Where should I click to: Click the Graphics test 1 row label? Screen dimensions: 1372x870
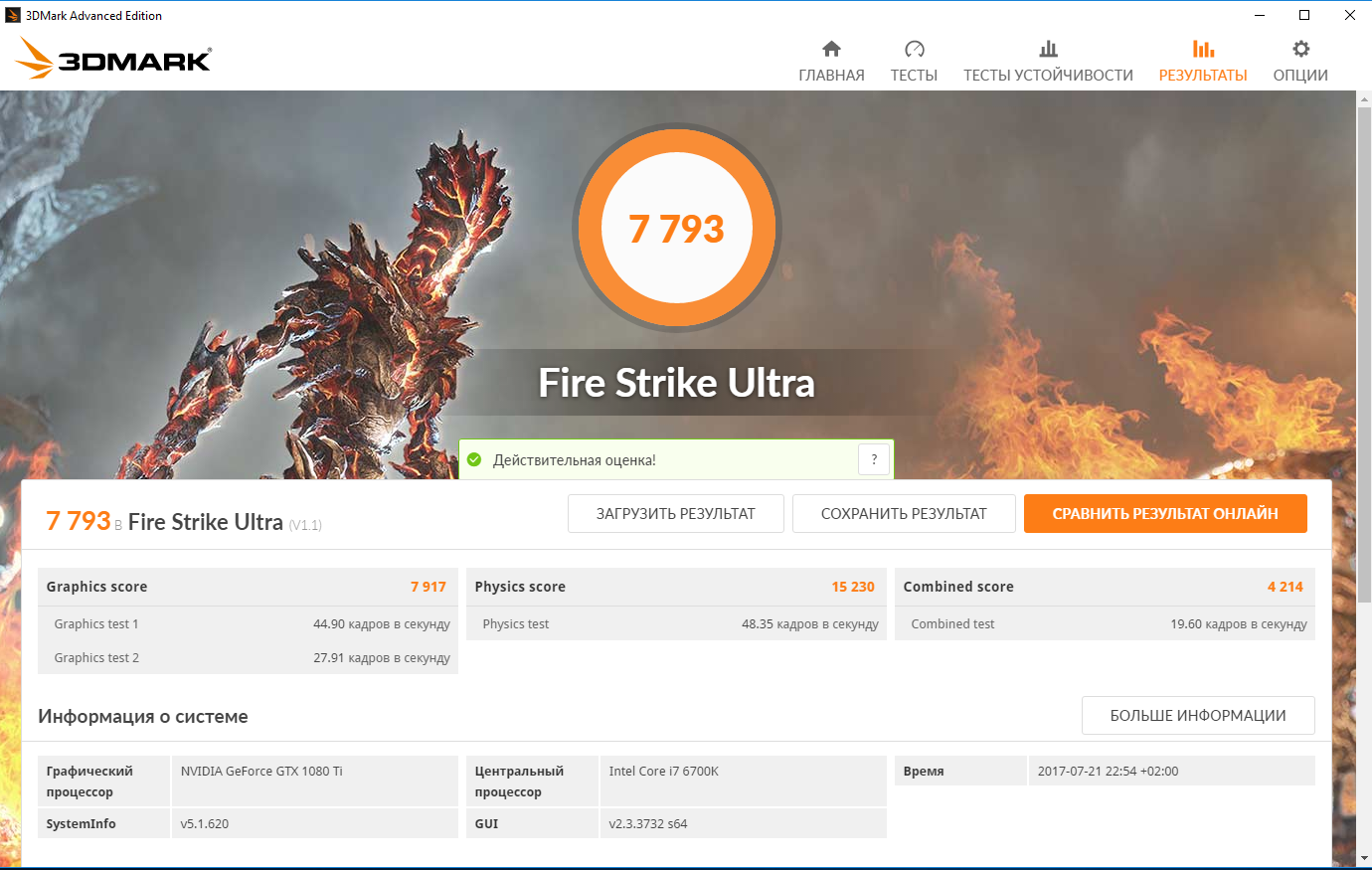(96, 624)
